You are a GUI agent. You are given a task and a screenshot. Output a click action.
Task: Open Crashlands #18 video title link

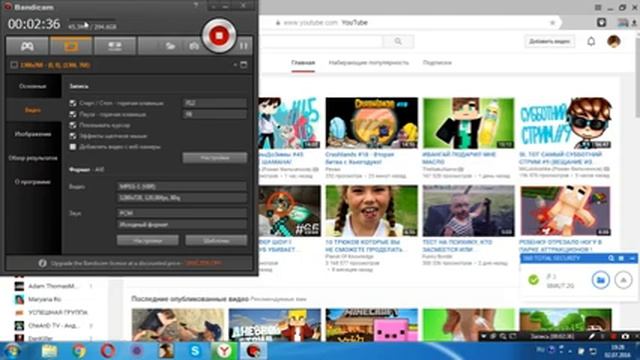pos(359,158)
